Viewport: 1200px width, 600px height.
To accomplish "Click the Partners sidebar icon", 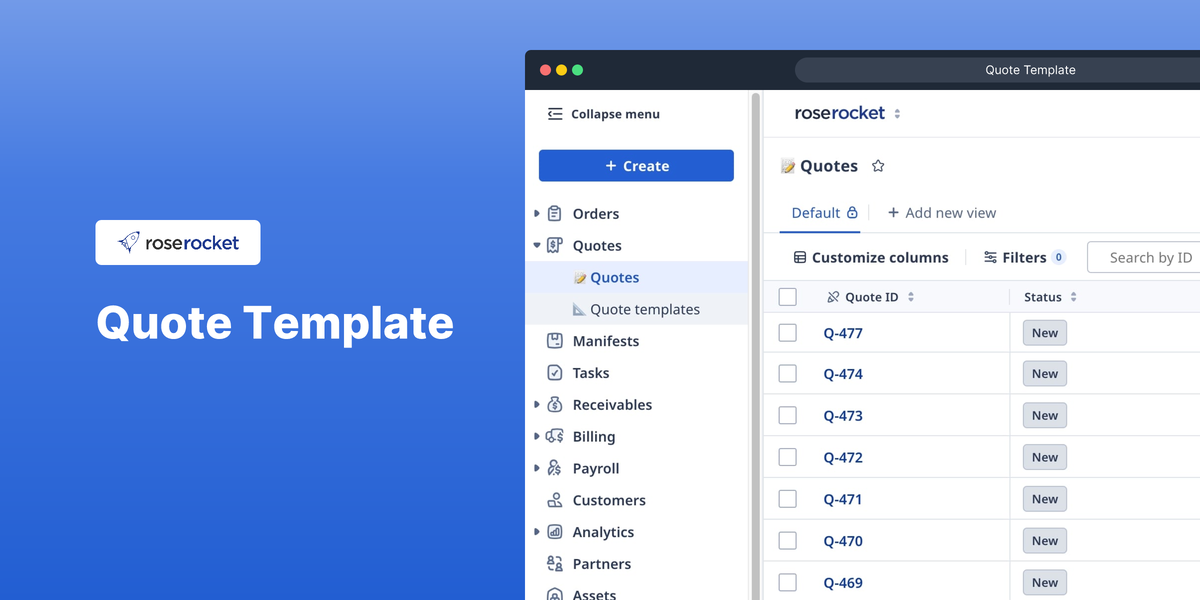I will click(x=555, y=564).
